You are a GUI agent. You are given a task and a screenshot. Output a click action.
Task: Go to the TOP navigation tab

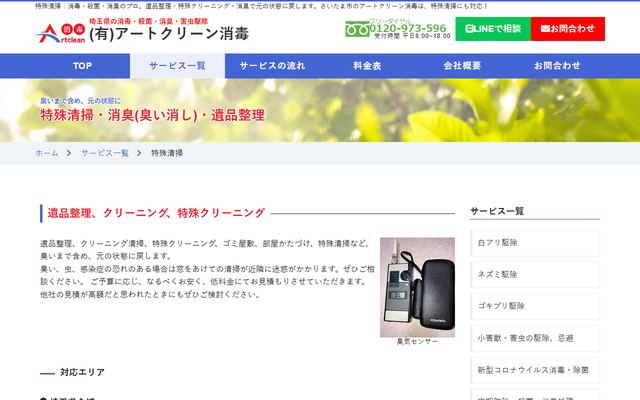pyautogui.click(x=82, y=66)
